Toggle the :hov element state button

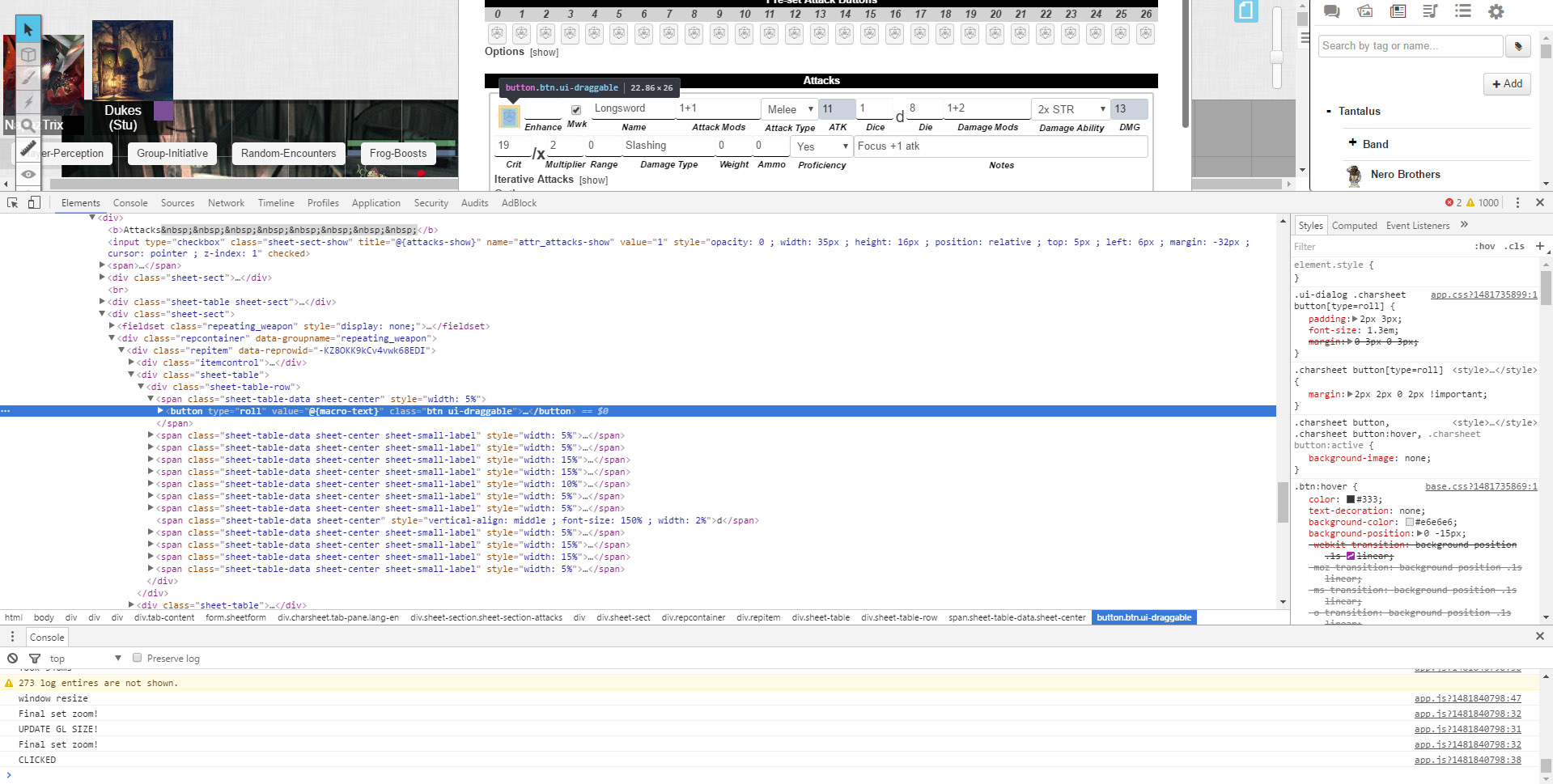(x=1485, y=247)
